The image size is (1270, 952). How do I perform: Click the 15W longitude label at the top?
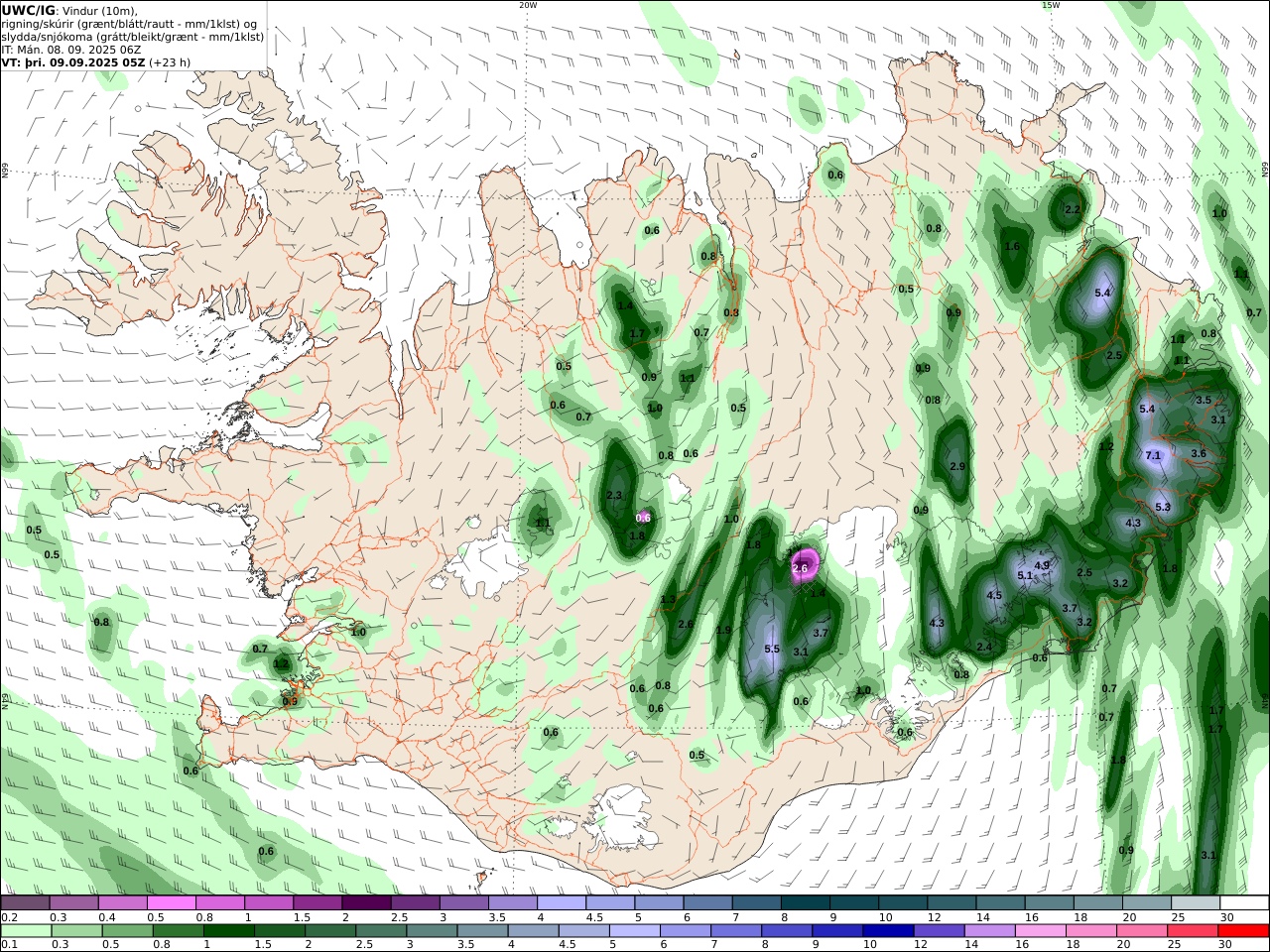click(x=1051, y=5)
